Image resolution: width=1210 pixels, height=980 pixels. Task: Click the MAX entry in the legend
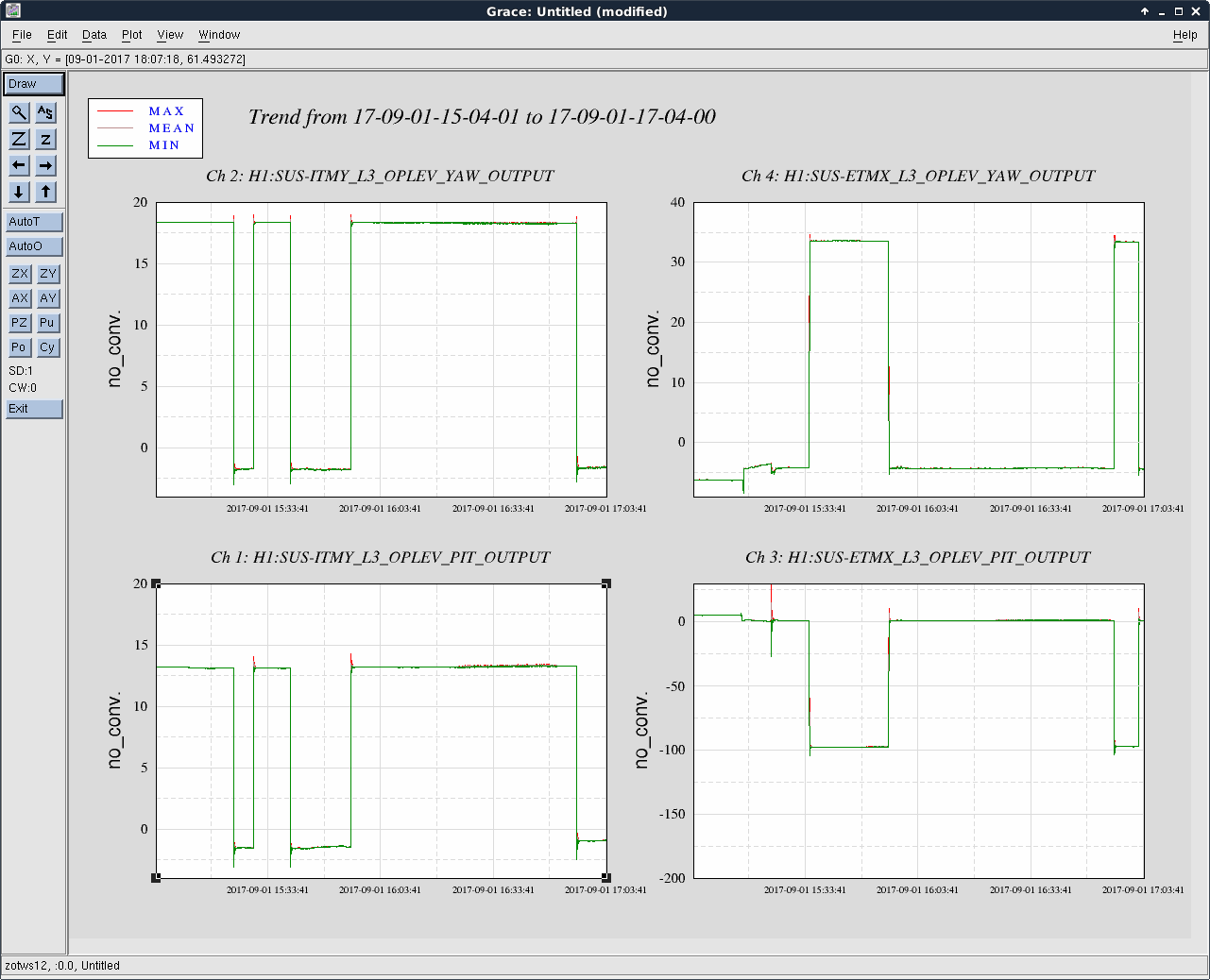point(166,111)
